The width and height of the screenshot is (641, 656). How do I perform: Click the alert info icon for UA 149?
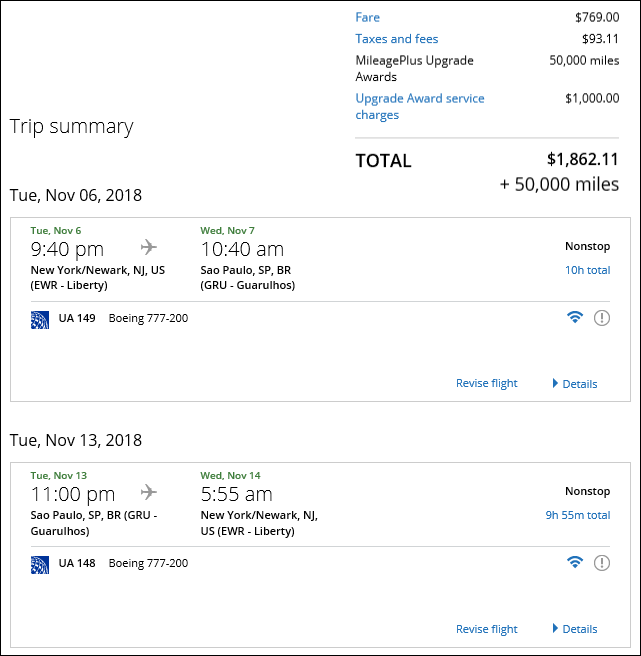[602, 318]
